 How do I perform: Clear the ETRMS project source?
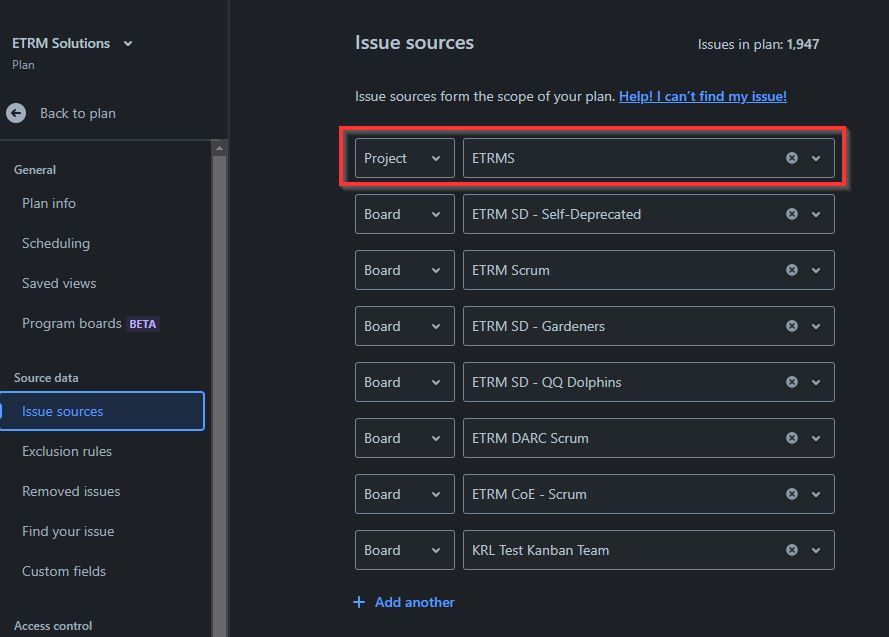tap(792, 158)
